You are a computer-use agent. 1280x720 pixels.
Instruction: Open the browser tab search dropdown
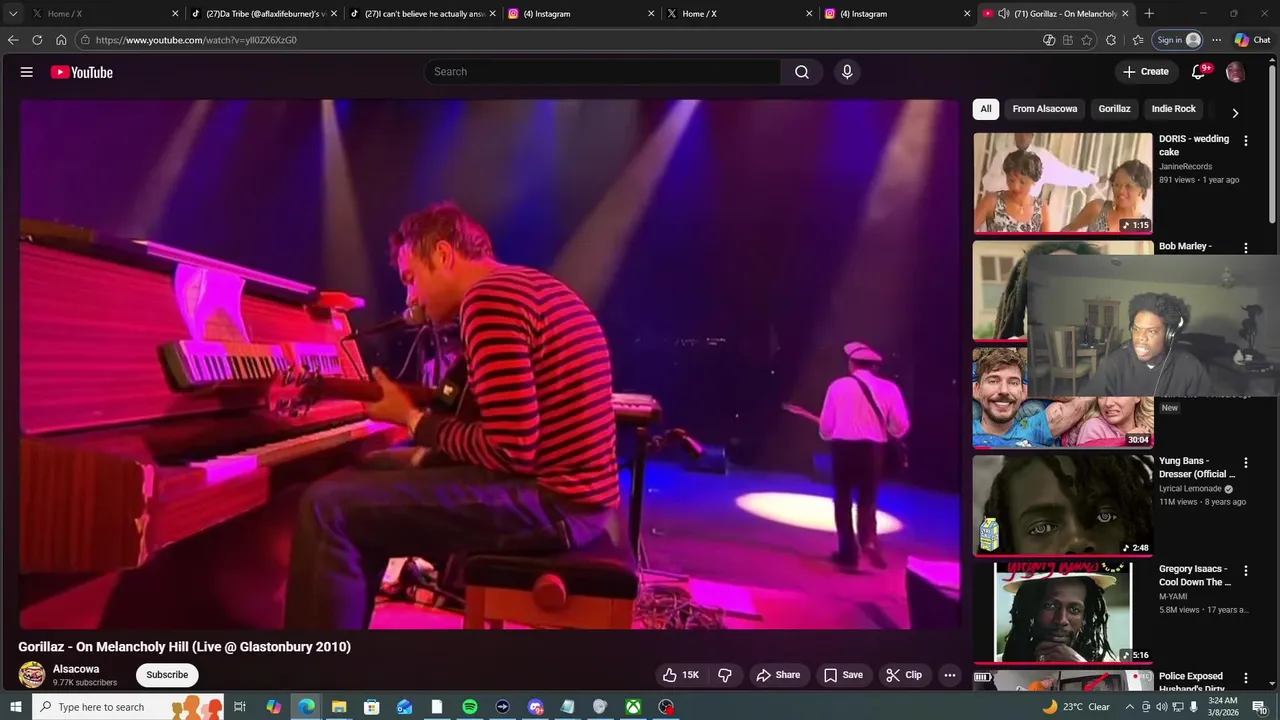[x=13, y=14]
